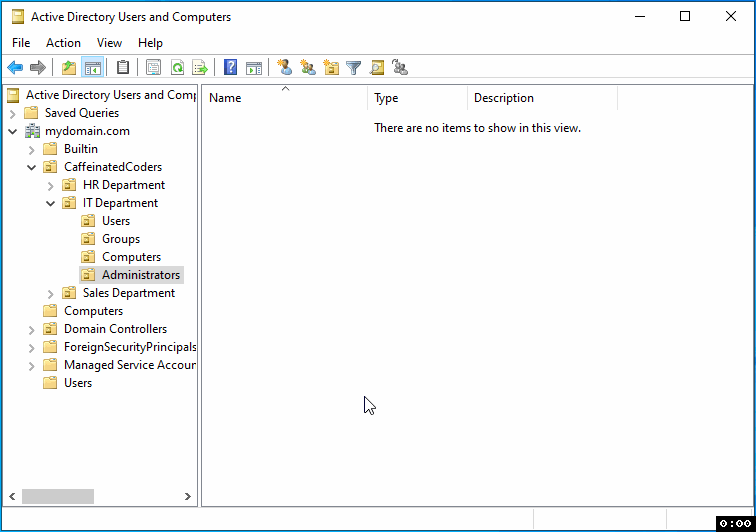
Task: Select HR Department in the tree
Action: point(124,185)
